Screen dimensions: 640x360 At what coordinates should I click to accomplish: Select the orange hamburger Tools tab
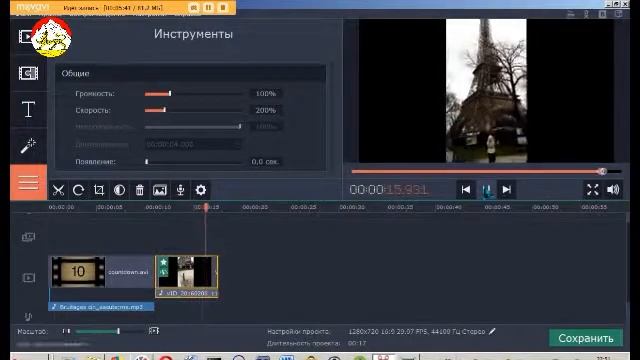(x=28, y=182)
